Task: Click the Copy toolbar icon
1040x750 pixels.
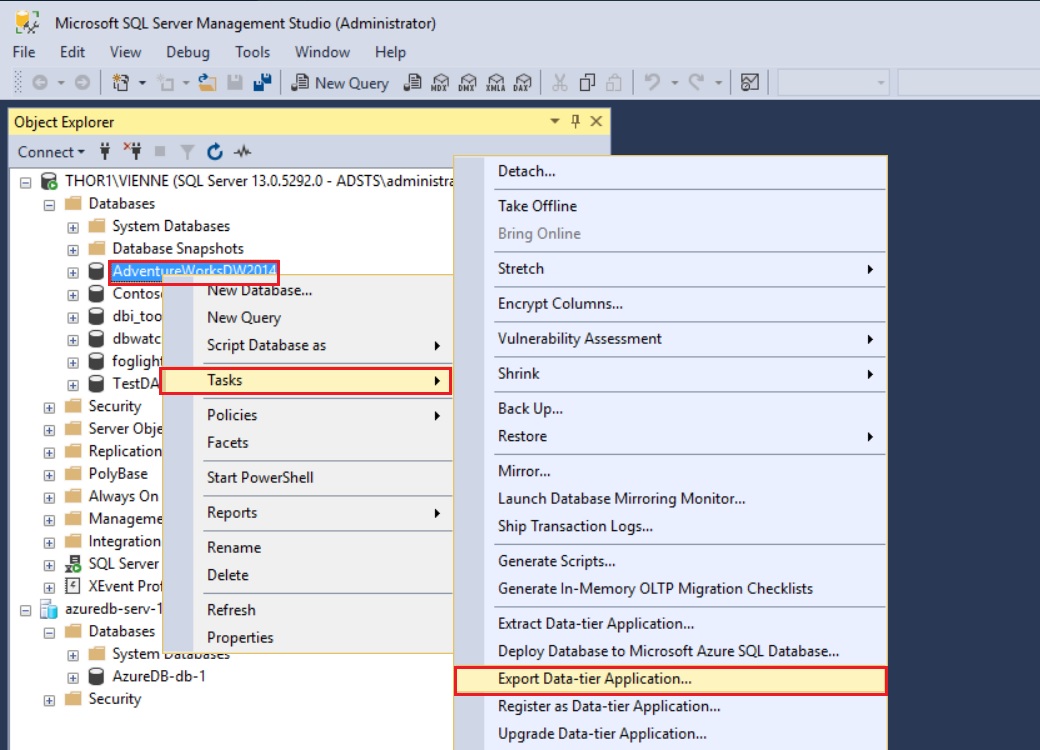Action: 587,83
